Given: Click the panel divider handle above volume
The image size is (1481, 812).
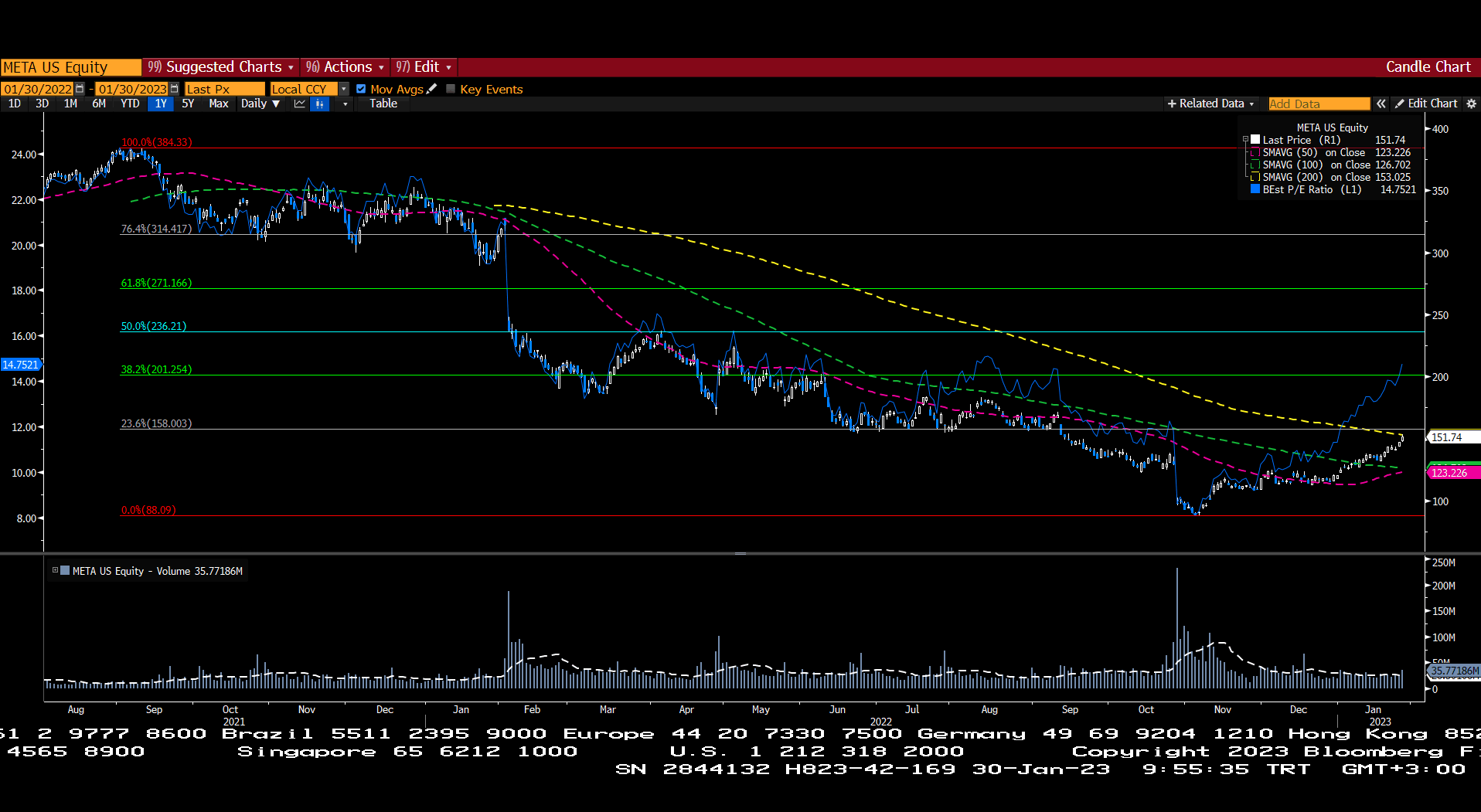Looking at the screenshot, I should pos(740,554).
